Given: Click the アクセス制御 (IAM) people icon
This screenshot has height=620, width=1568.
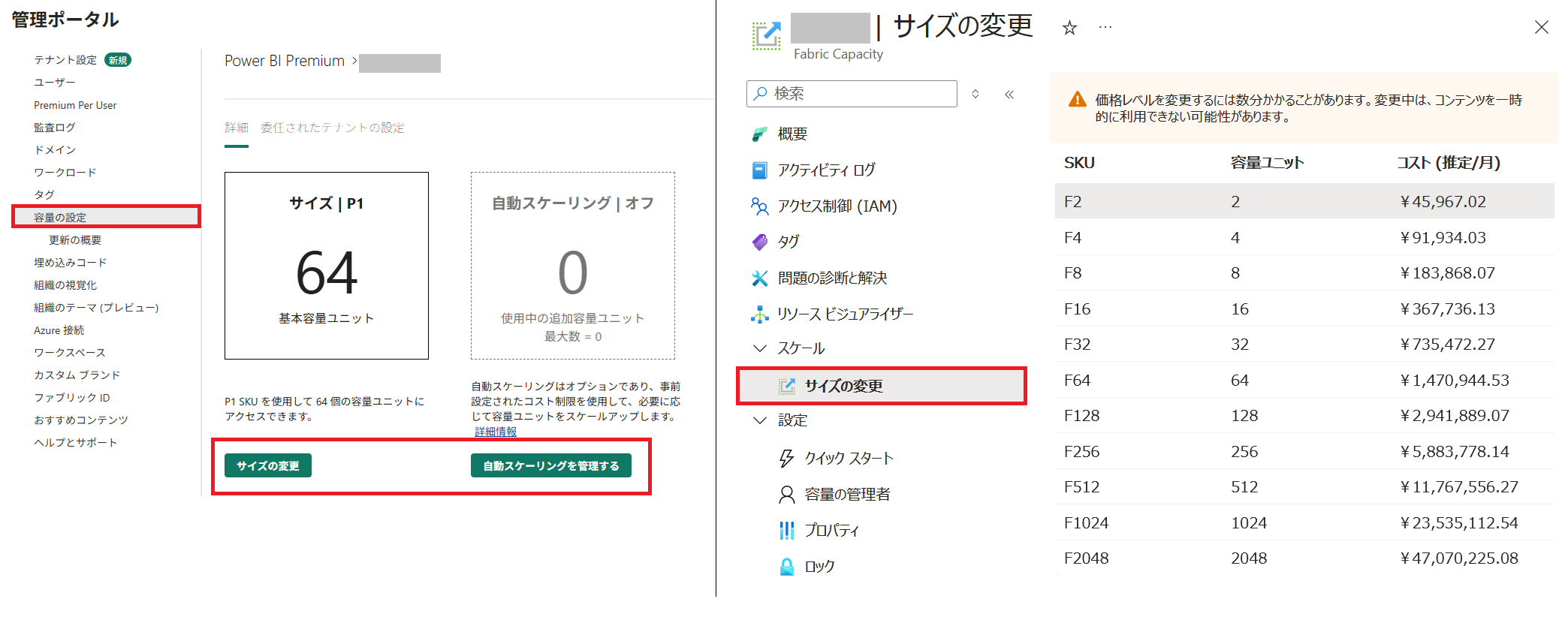Looking at the screenshot, I should tap(759, 206).
